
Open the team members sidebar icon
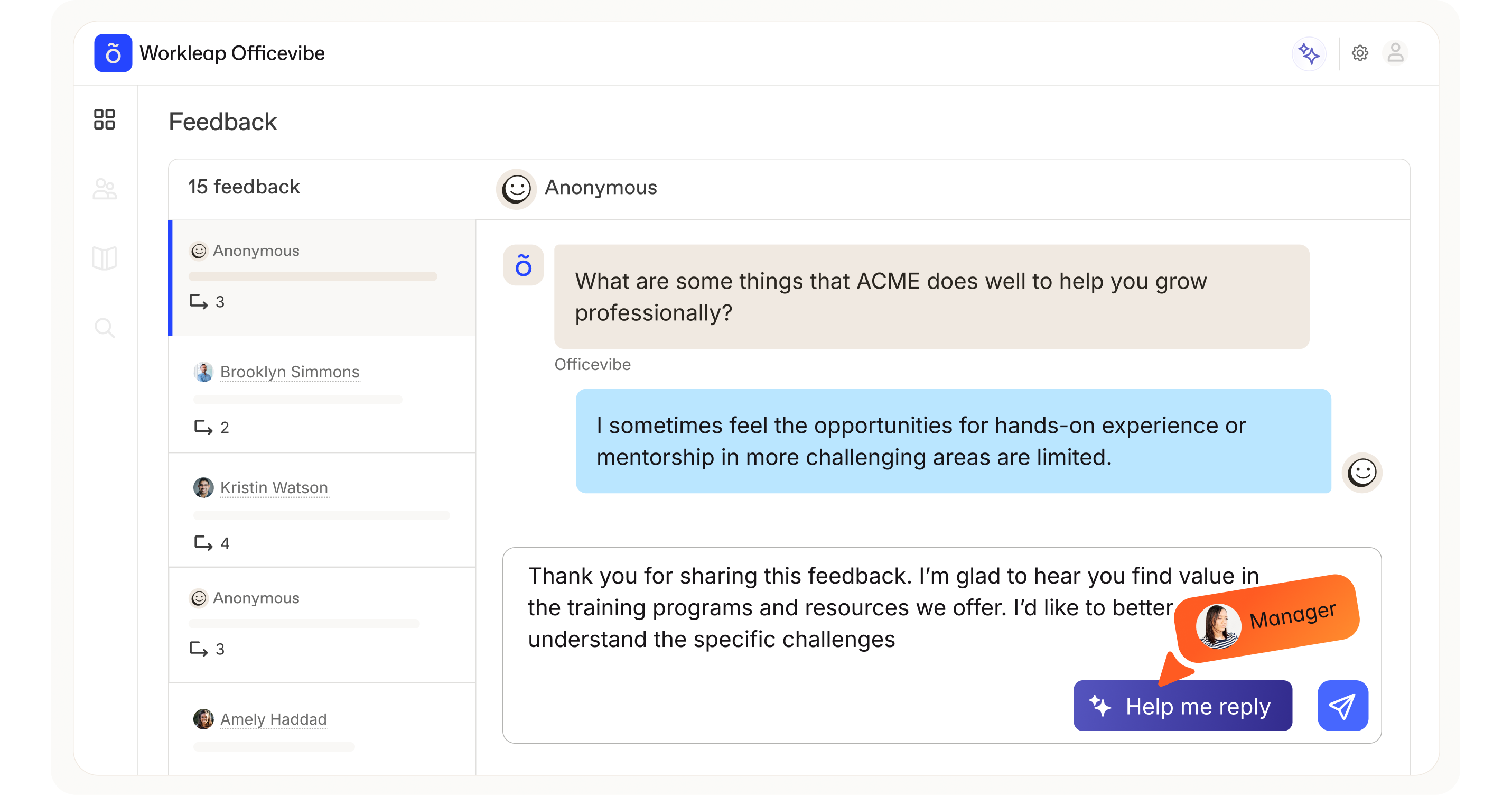105,189
